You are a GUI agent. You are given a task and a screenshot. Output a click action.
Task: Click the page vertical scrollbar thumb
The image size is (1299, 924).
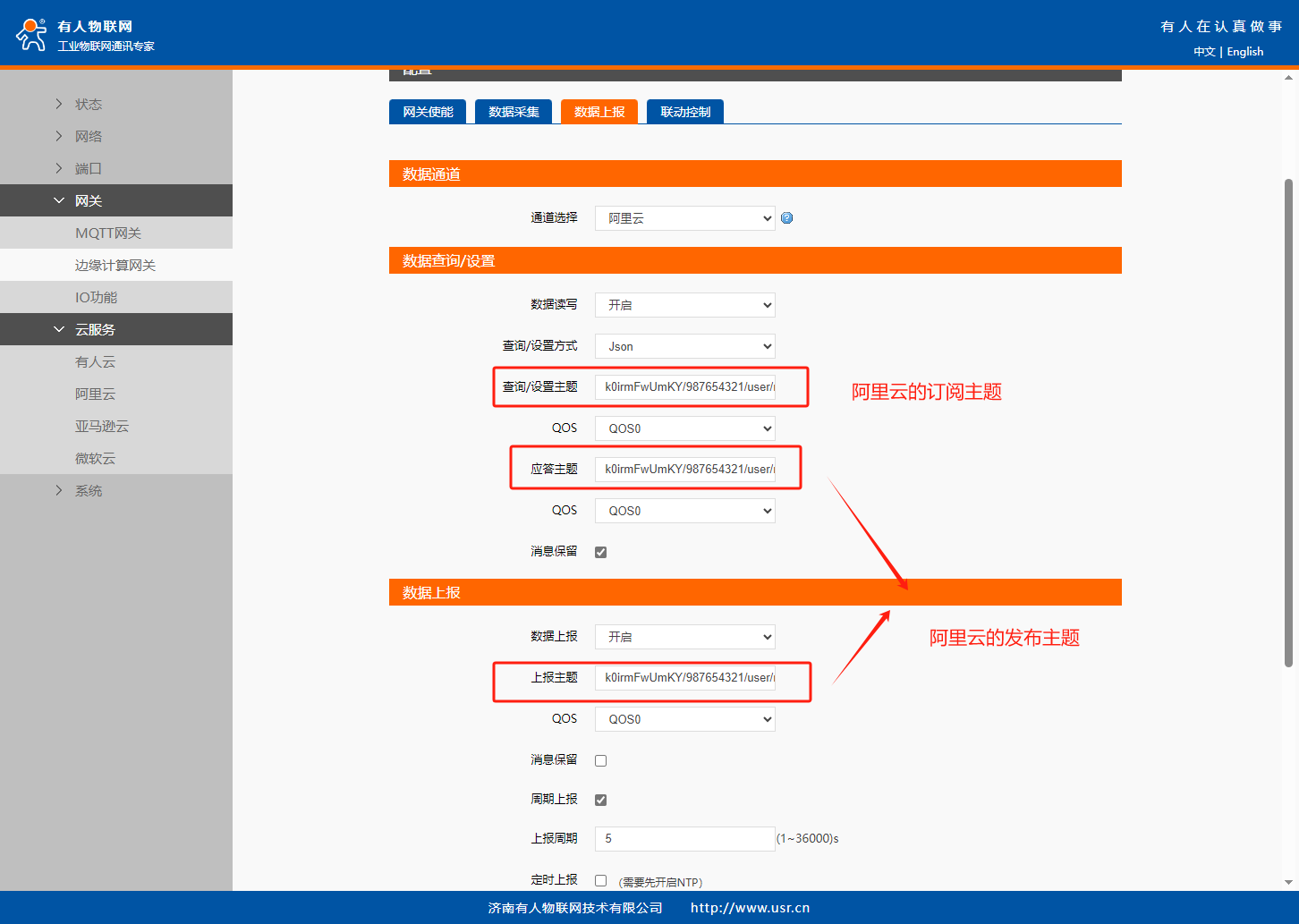click(1288, 422)
